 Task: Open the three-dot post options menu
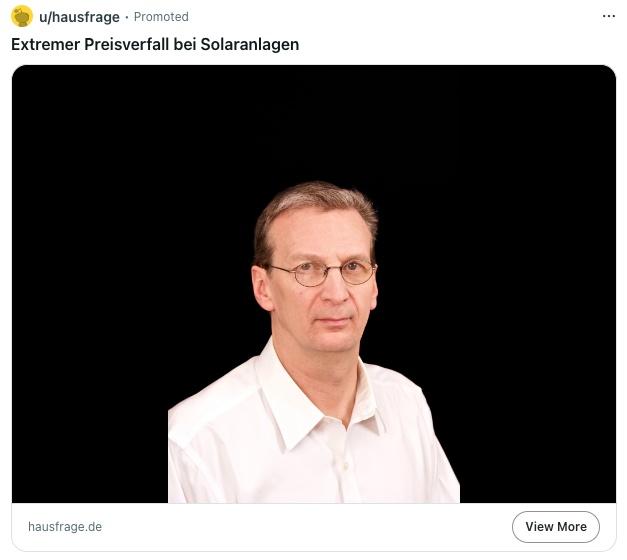click(609, 16)
